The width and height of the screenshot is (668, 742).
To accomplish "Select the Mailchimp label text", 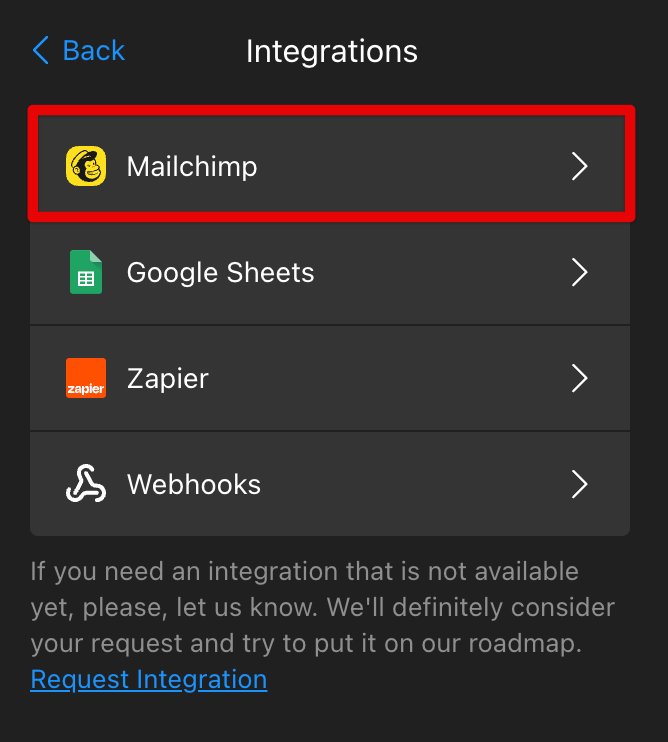I will click(192, 167).
